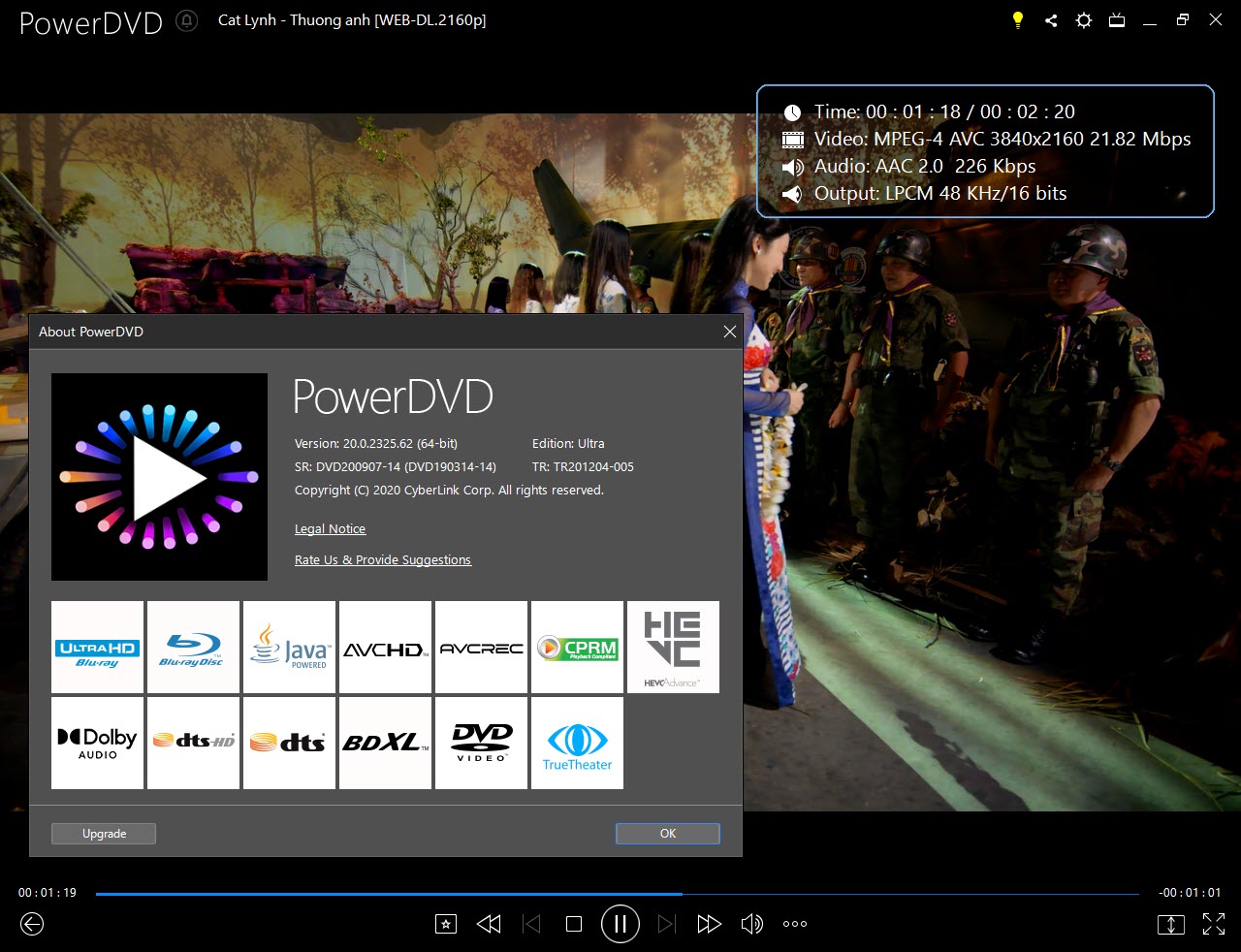Open the light bulb tips icon
1241x952 pixels.
[x=1018, y=20]
